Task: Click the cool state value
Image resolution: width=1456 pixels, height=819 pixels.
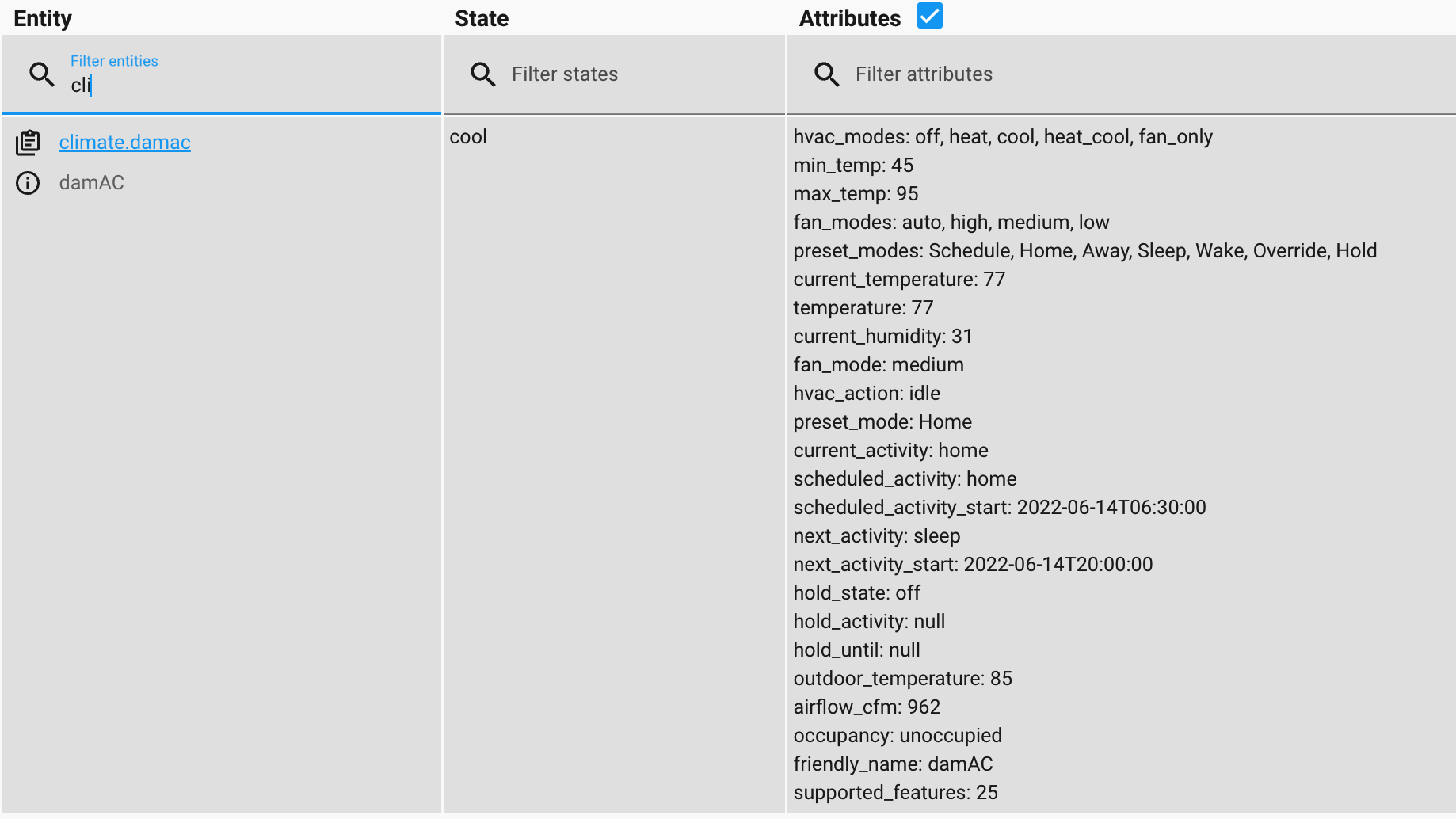Action: coord(468,137)
